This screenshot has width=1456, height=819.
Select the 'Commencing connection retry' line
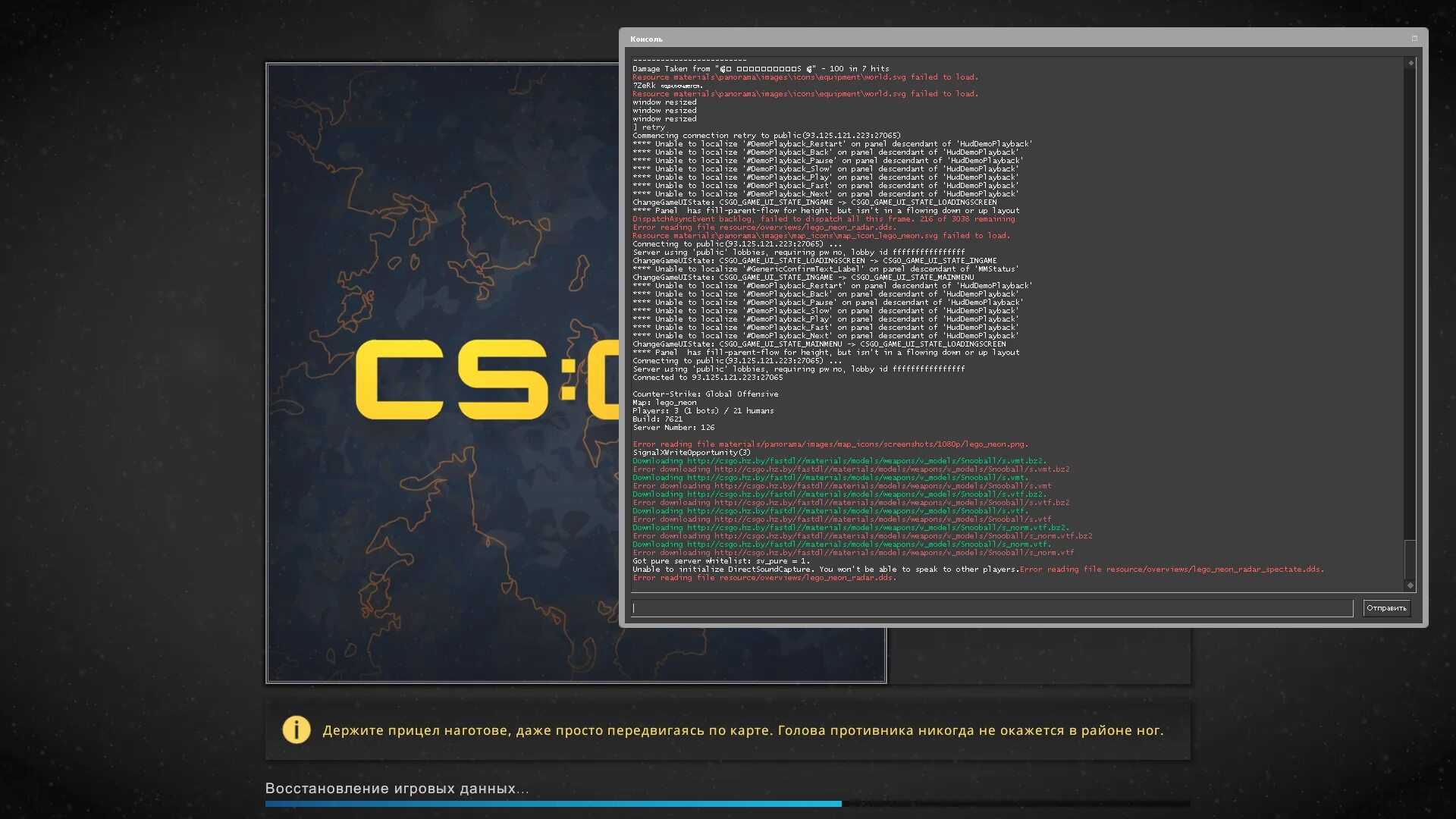point(767,136)
